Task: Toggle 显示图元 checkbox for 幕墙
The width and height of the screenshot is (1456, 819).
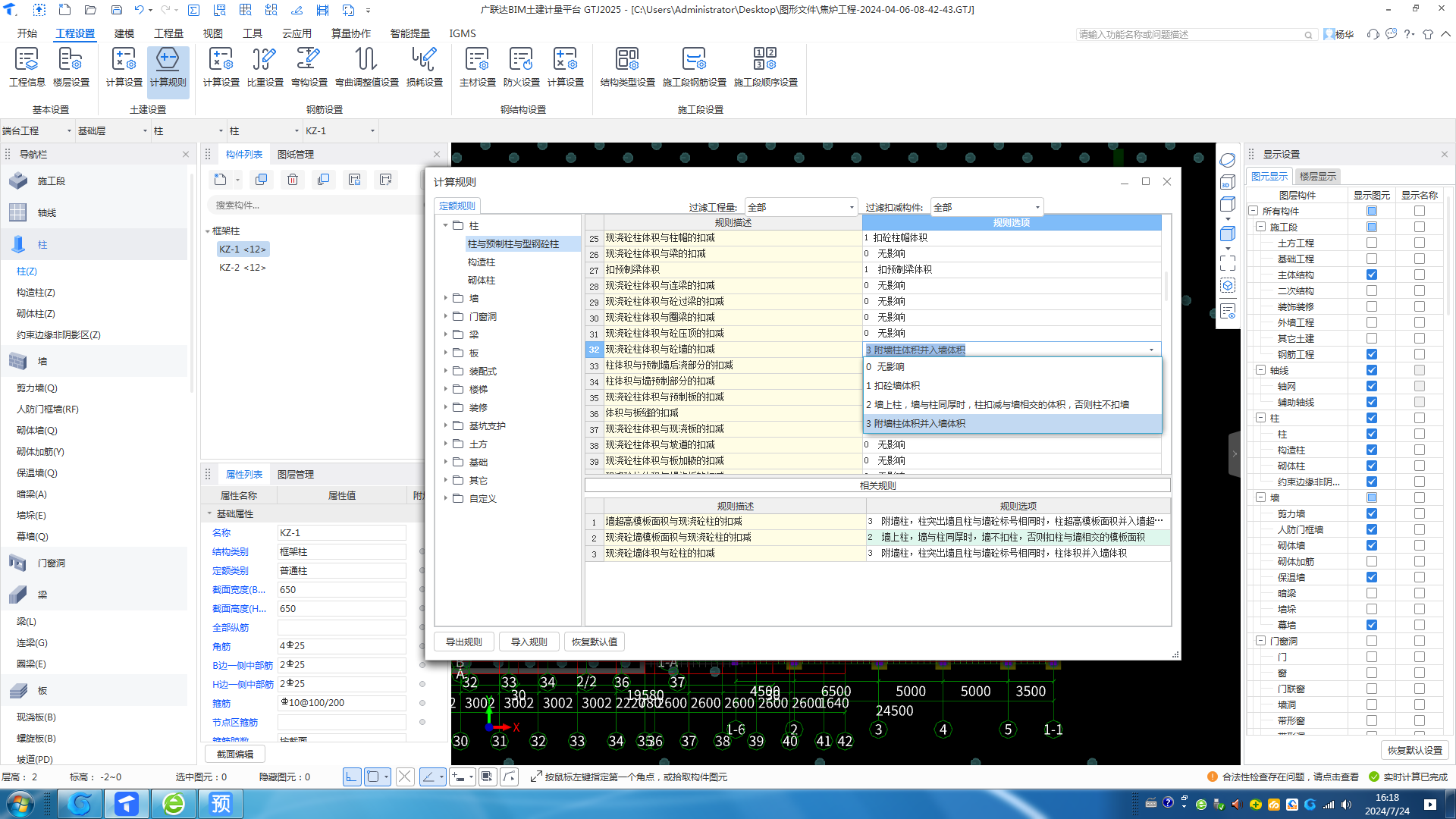Action: [x=1372, y=625]
